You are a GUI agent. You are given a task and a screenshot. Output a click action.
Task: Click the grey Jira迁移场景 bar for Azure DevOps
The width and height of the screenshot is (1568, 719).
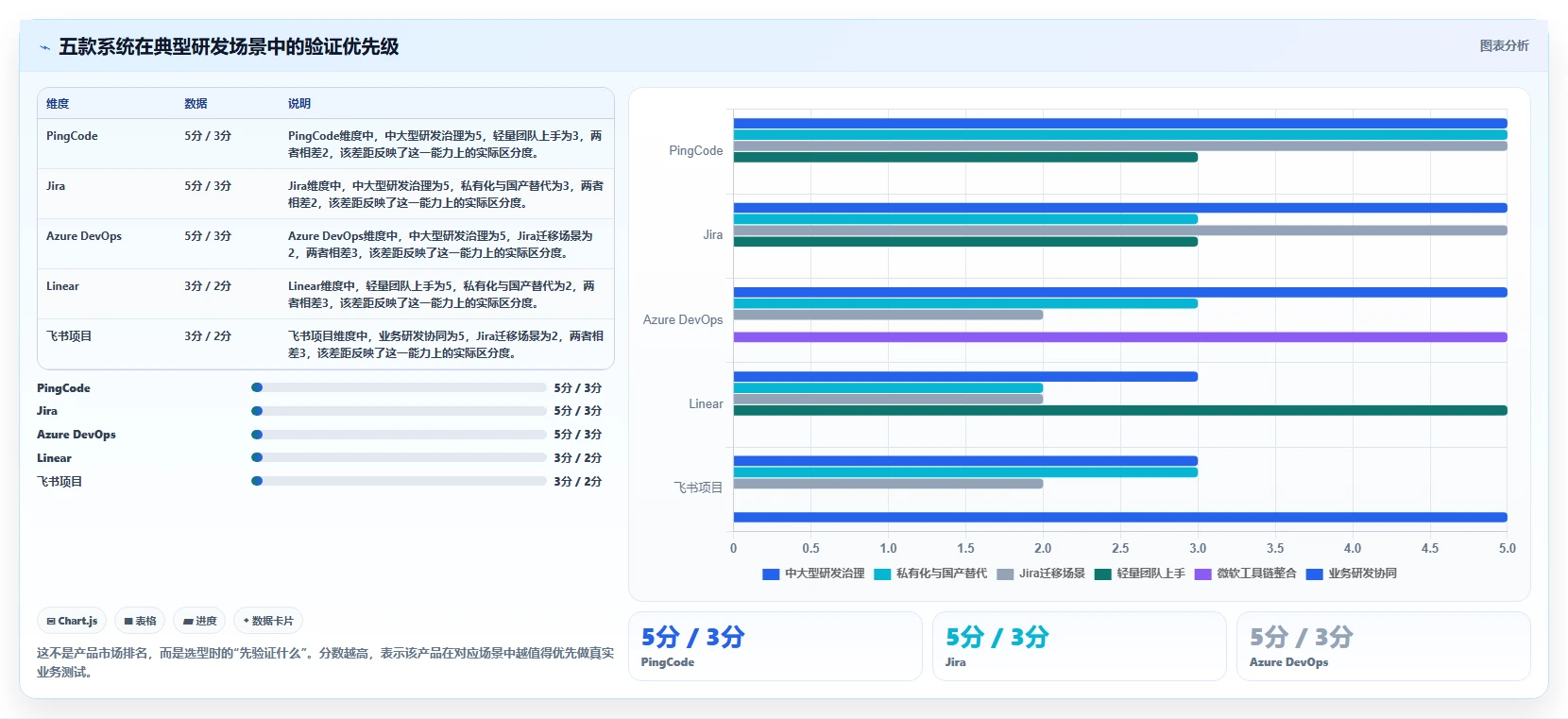pyautogui.click(x=888, y=315)
